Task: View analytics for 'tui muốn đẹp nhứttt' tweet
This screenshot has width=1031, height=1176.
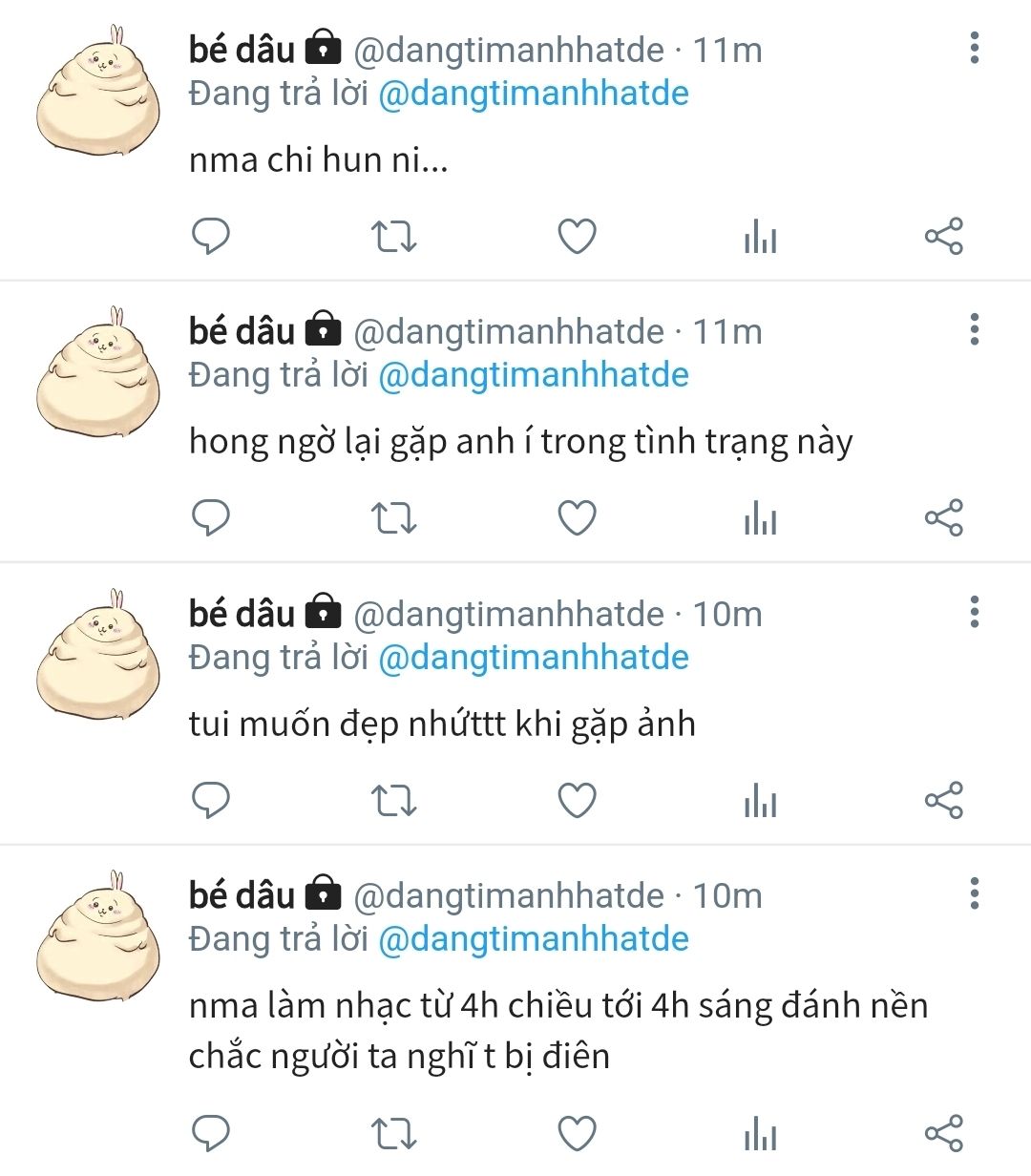Action: [x=760, y=800]
